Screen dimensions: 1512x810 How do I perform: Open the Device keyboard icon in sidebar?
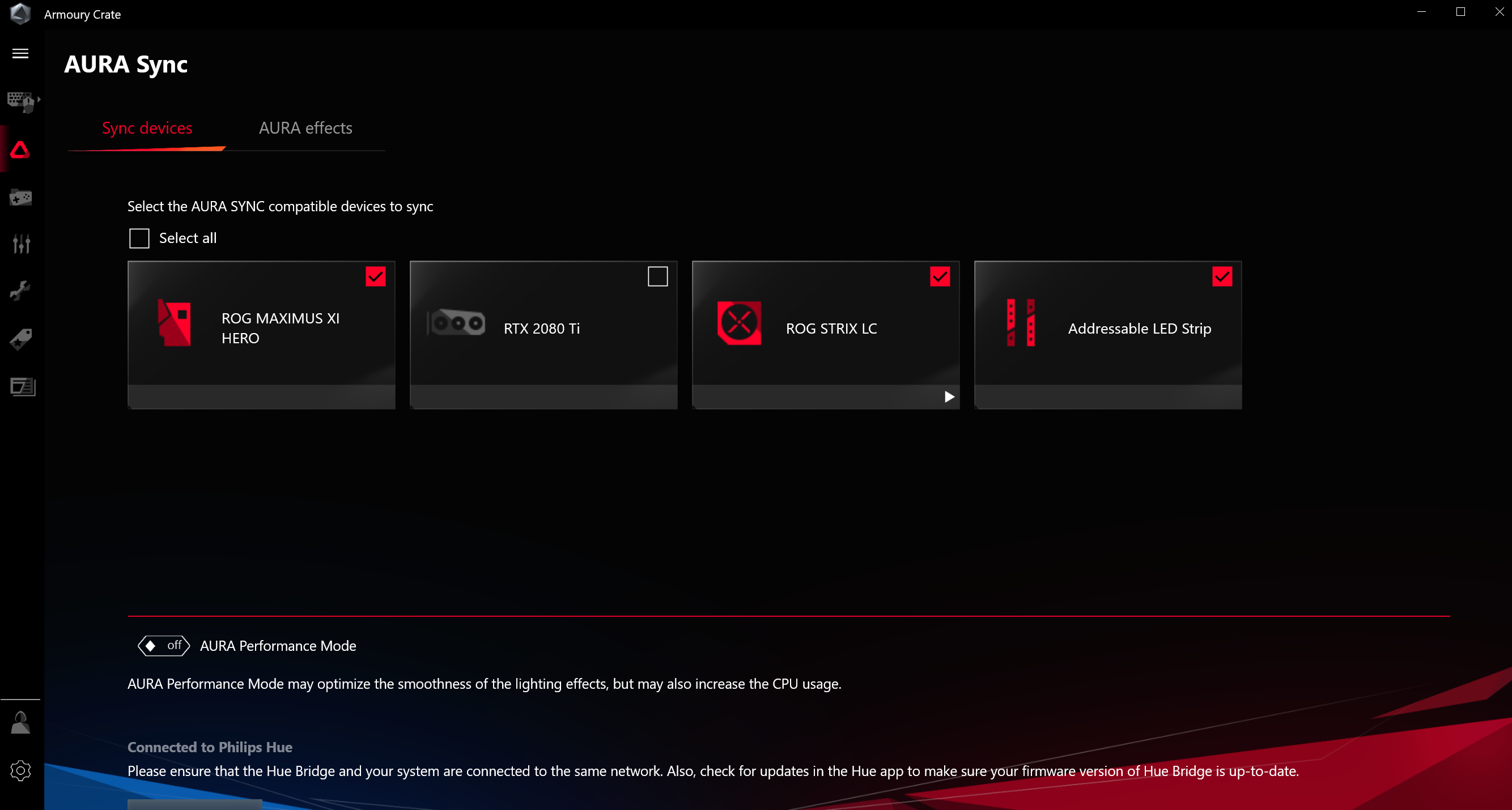tap(22, 101)
